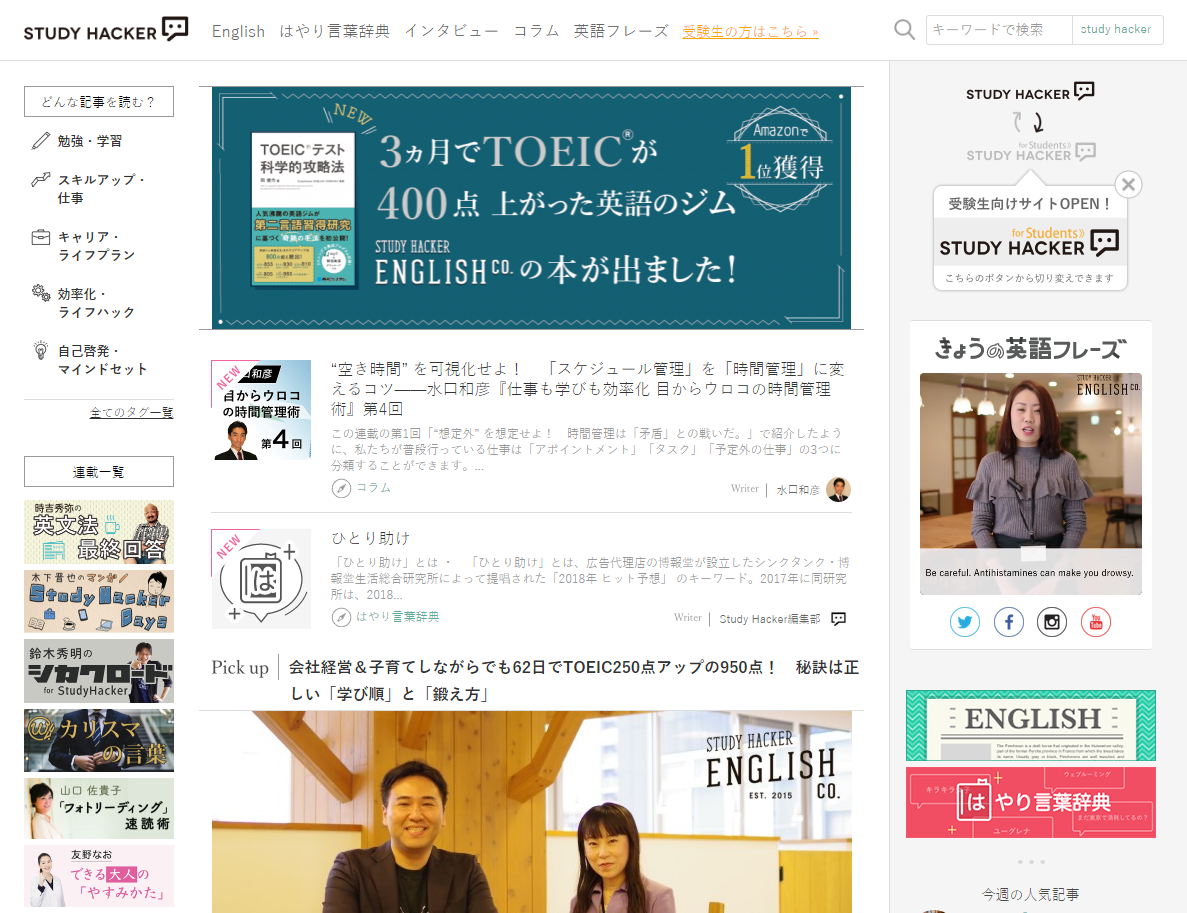Open 山口佐貴子 フォトリーディング速読術 banner
This screenshot has width=1187, height=913.
point(98,809)
